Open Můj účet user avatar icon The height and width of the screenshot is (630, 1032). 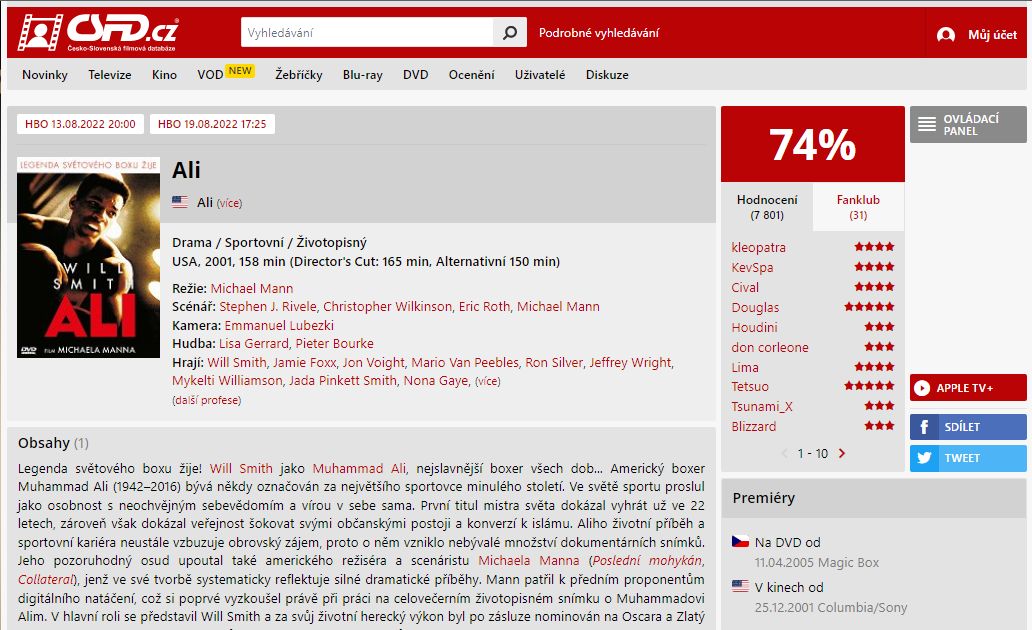[x=946, y=35]
